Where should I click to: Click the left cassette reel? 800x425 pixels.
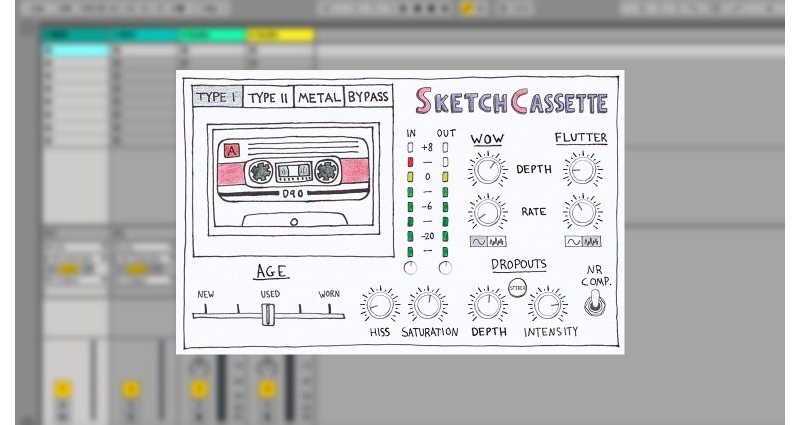pyautogui.click(x=260, y=171)
